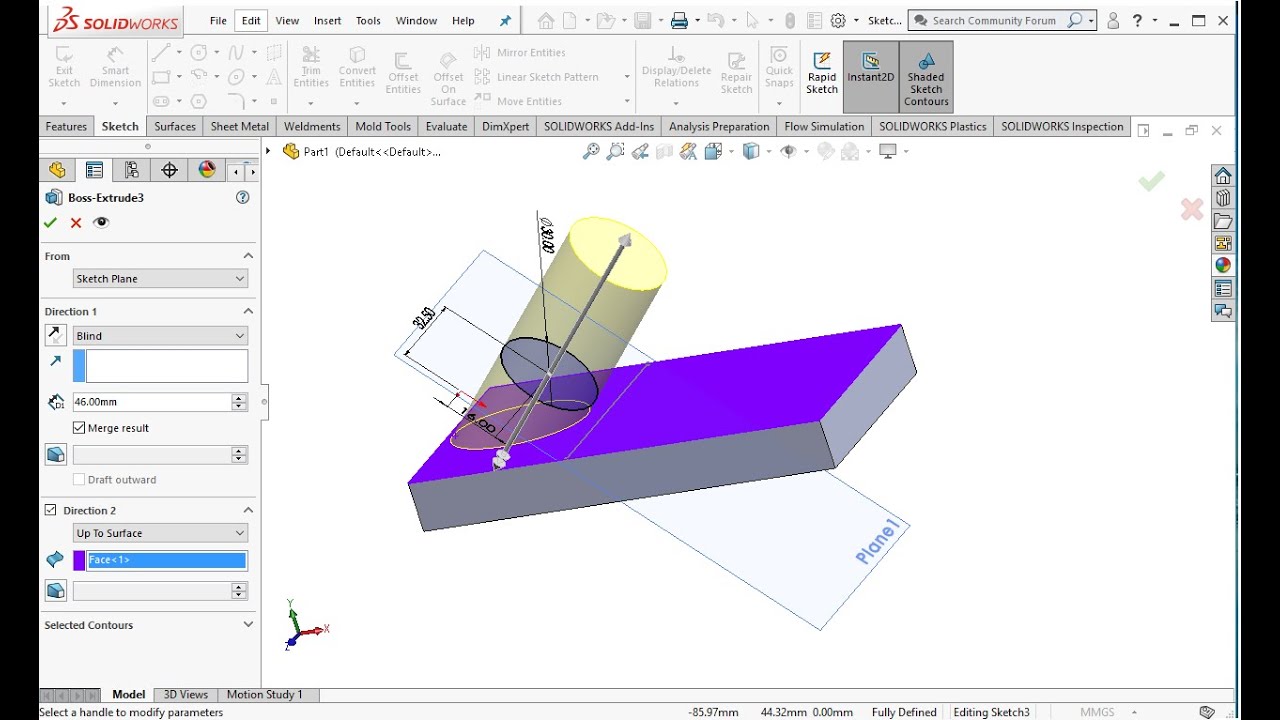Switch to the Motion Study 1 tab
This screenshot has height=720, width=1280.
pyautogui.click(x=264, y=694)
